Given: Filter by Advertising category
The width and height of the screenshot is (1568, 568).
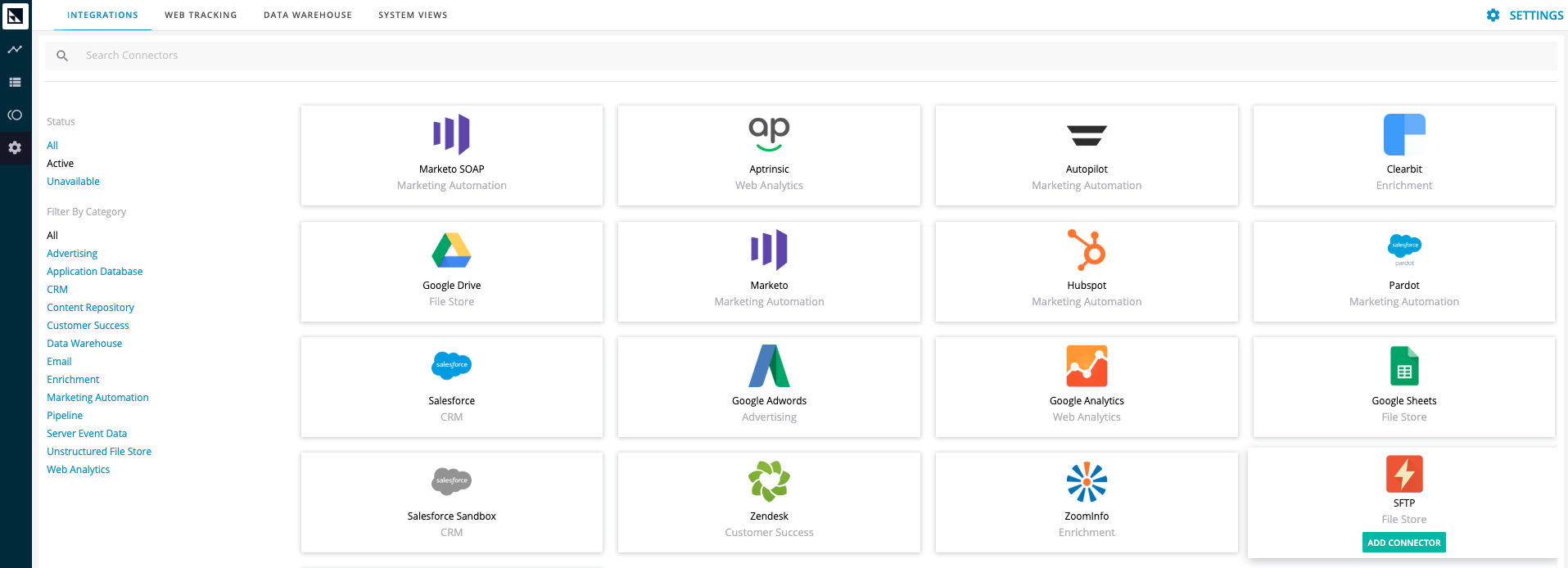Looking at the screenshot, I should [x=72, y=254].
